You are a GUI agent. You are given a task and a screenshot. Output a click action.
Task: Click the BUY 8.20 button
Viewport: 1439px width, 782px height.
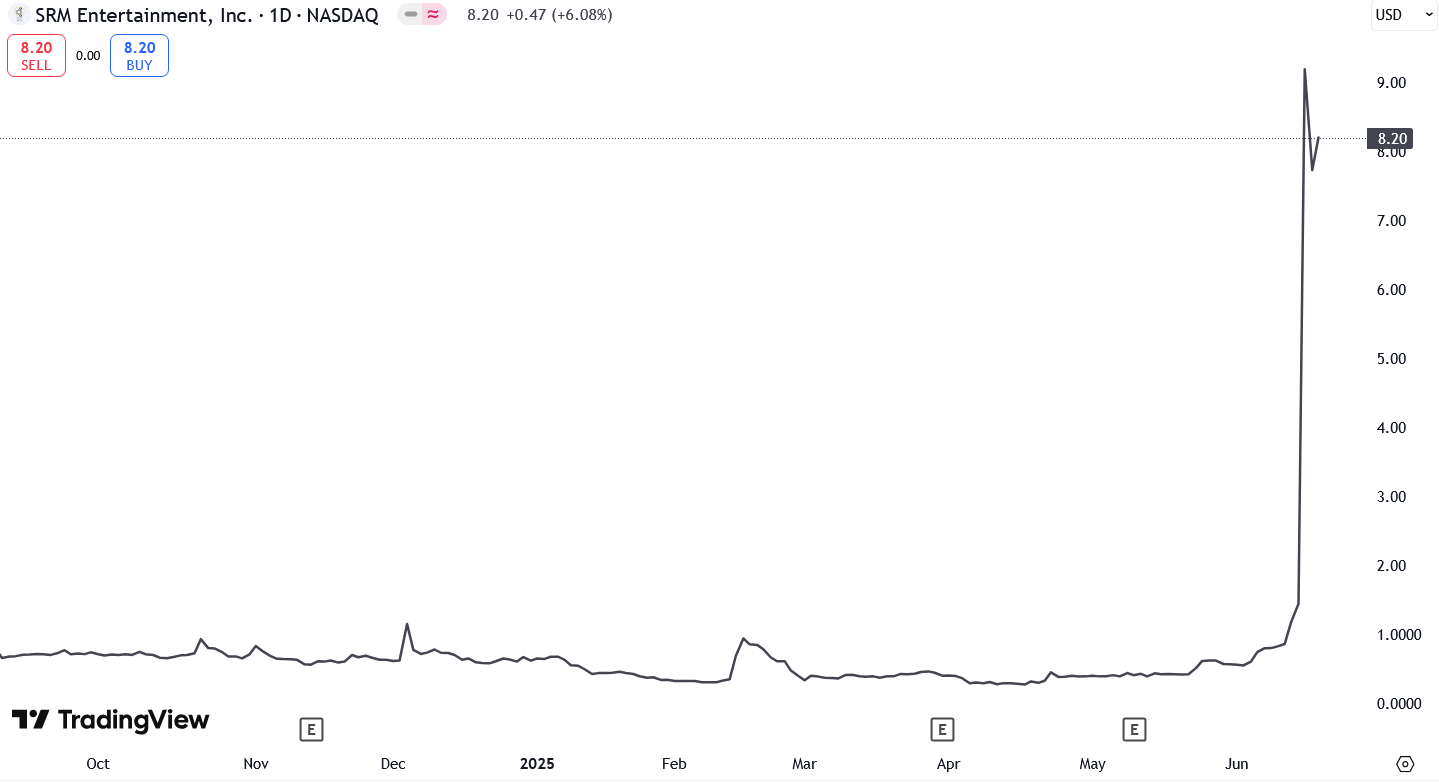[139, 55]
